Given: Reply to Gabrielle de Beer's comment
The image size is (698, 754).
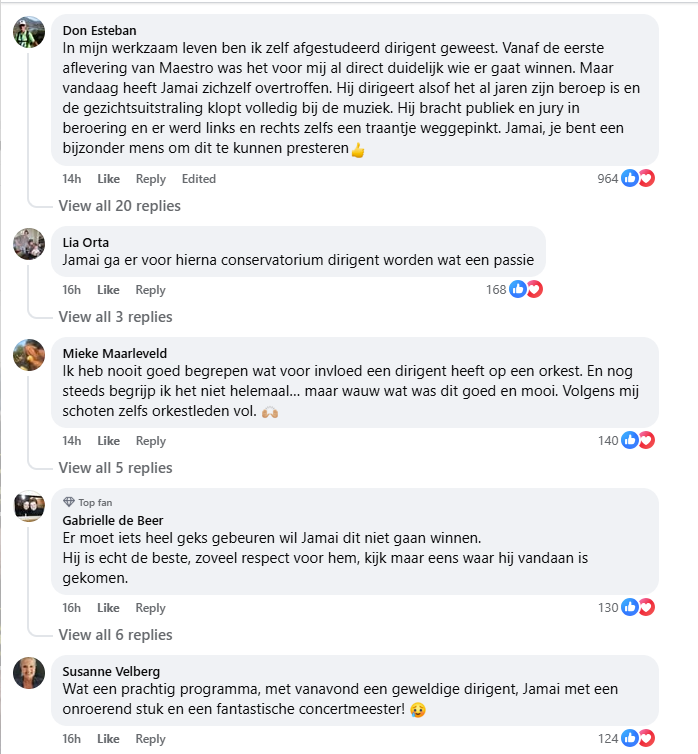Looking at the screenshot, I should coord(151,608).
